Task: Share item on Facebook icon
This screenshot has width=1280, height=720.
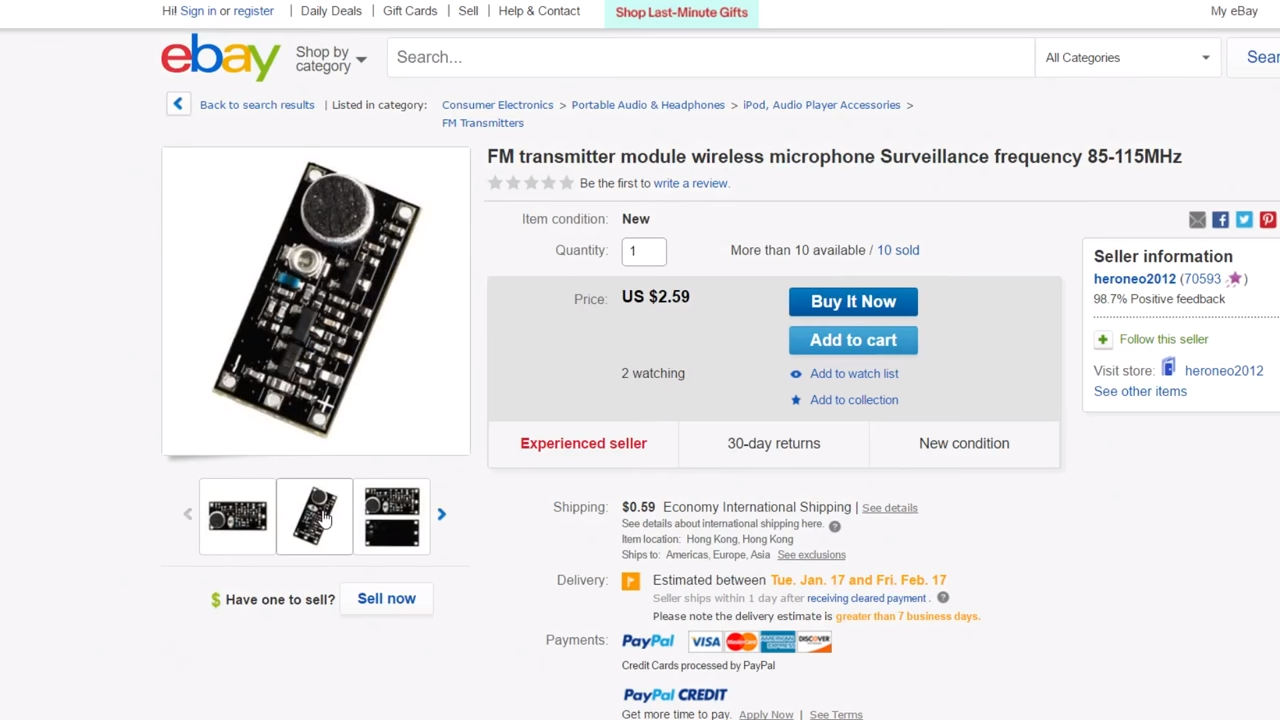Action: click(1220, 219)
